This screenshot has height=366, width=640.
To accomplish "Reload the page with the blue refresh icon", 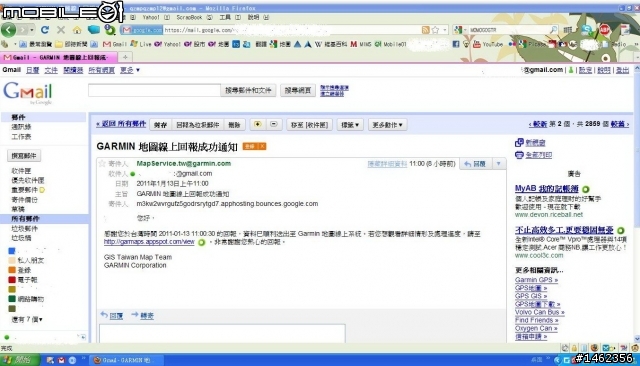I will (x=45, y=30).
